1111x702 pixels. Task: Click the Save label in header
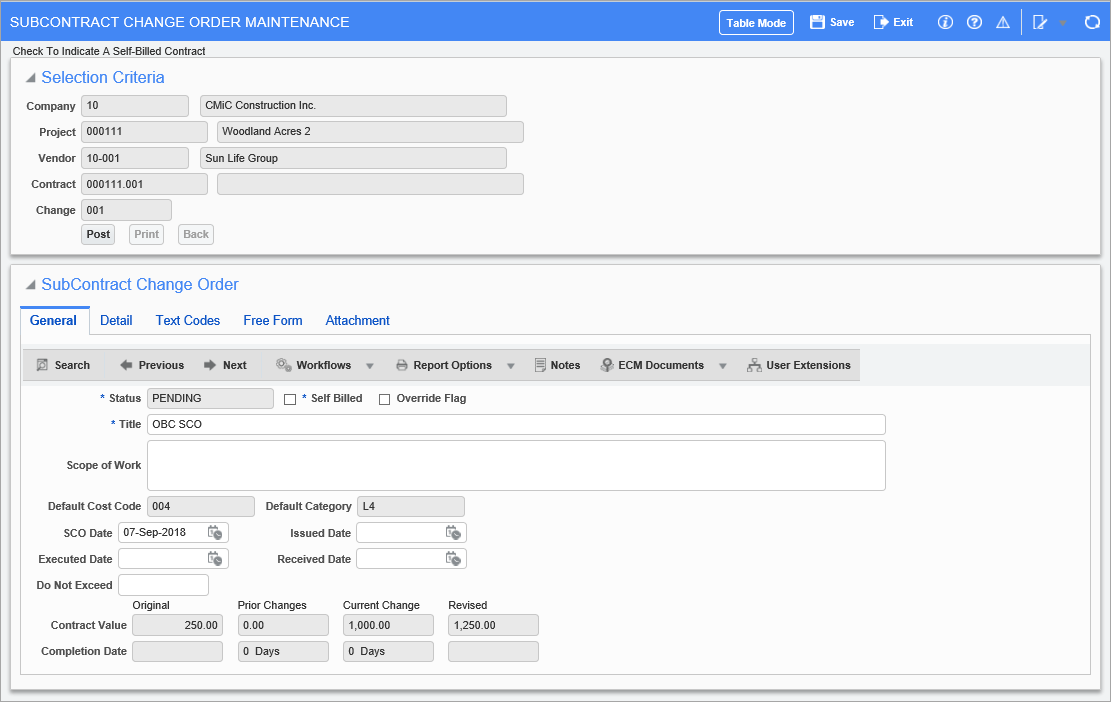click(842, 22)
